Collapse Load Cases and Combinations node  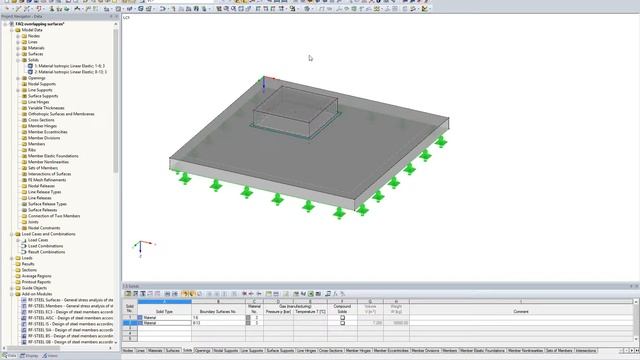point(12,234)
